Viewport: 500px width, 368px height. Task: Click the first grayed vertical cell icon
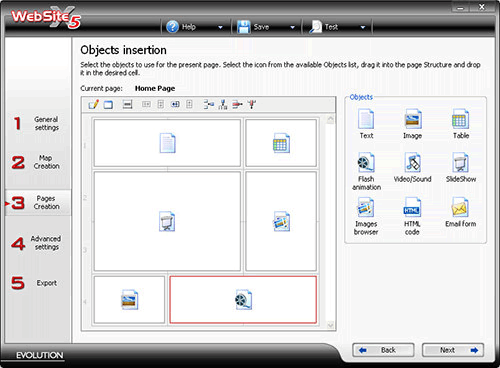[161, 104]
